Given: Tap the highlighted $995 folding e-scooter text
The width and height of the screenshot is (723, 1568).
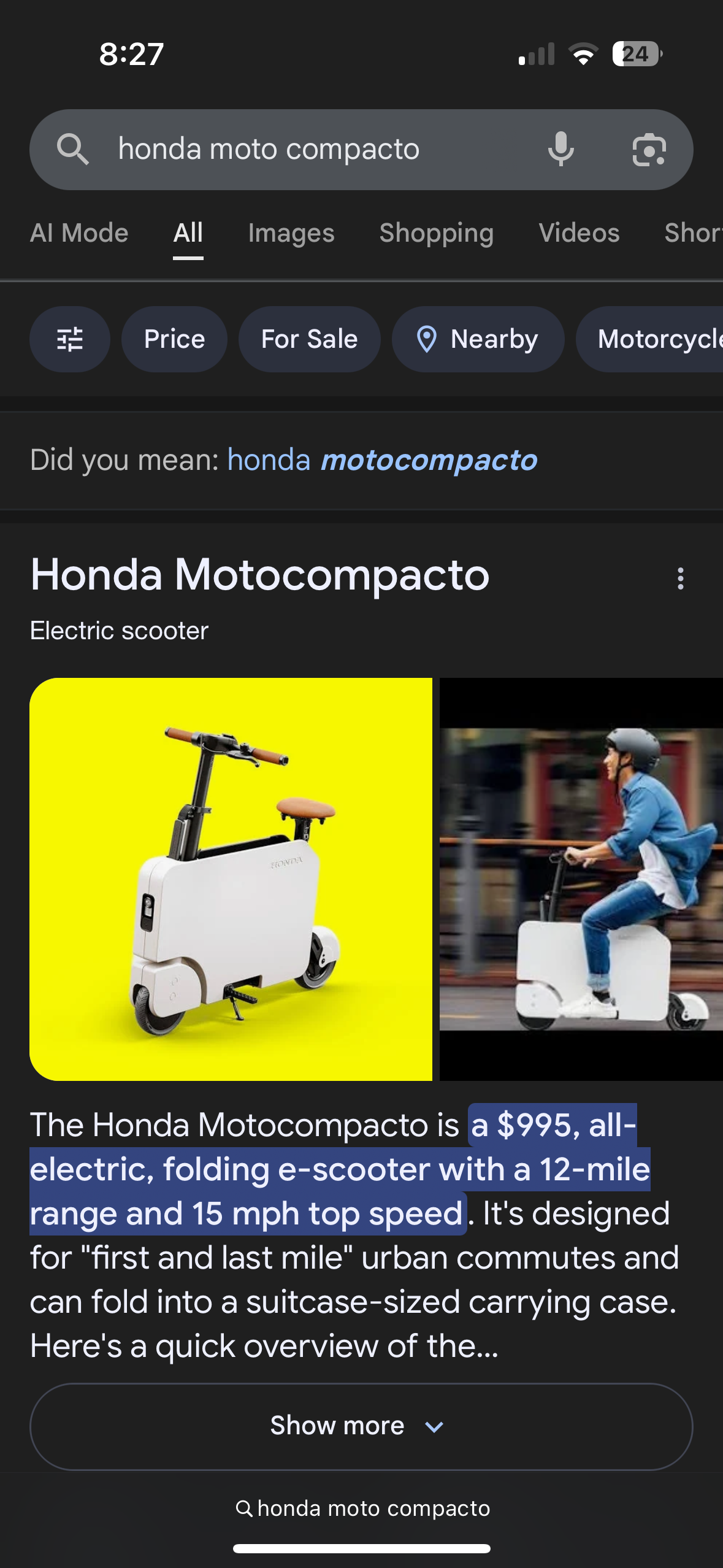Looking at the screenshot, I should tap(340, 1169).
